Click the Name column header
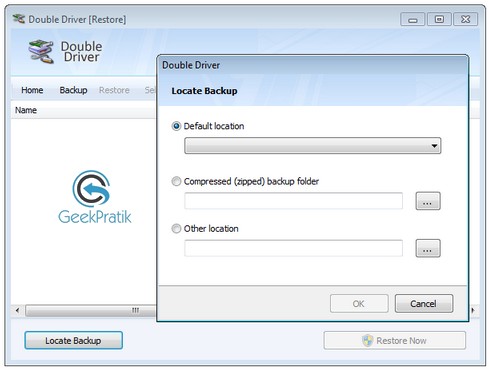The height and width of the screenshot is (370, 489). [x=83, y=110]
